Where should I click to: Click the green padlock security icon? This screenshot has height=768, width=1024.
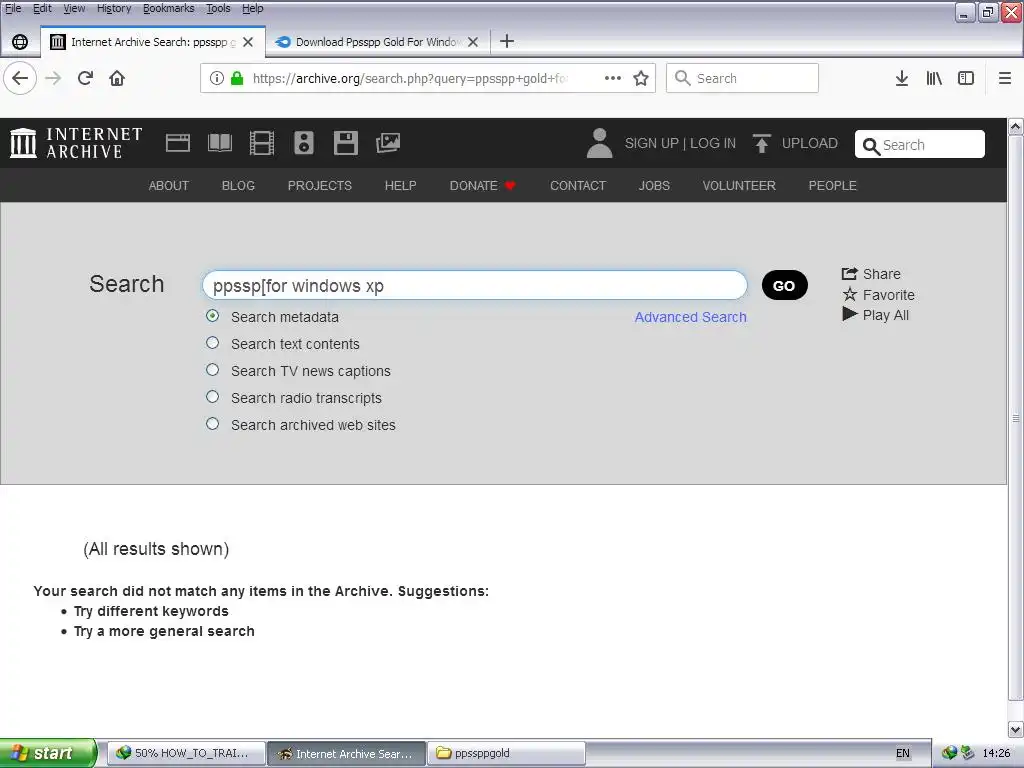237,78
